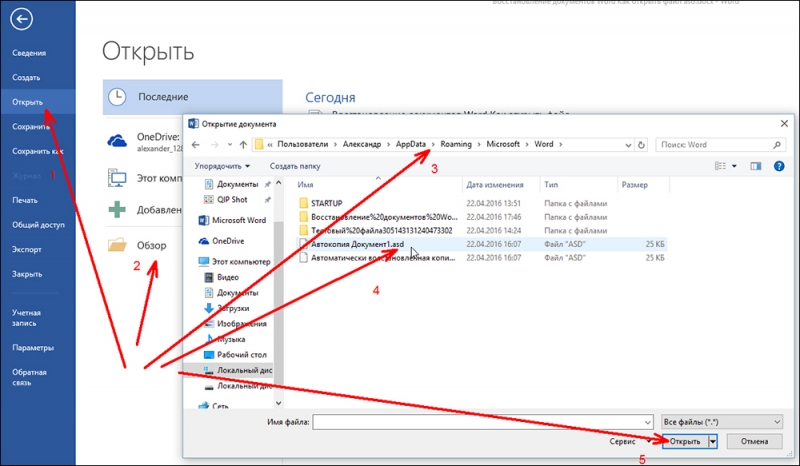The height and width of the screenshot is (466, 800).
Task: Open Параметры settings
Action: click(x=33, y=348)
